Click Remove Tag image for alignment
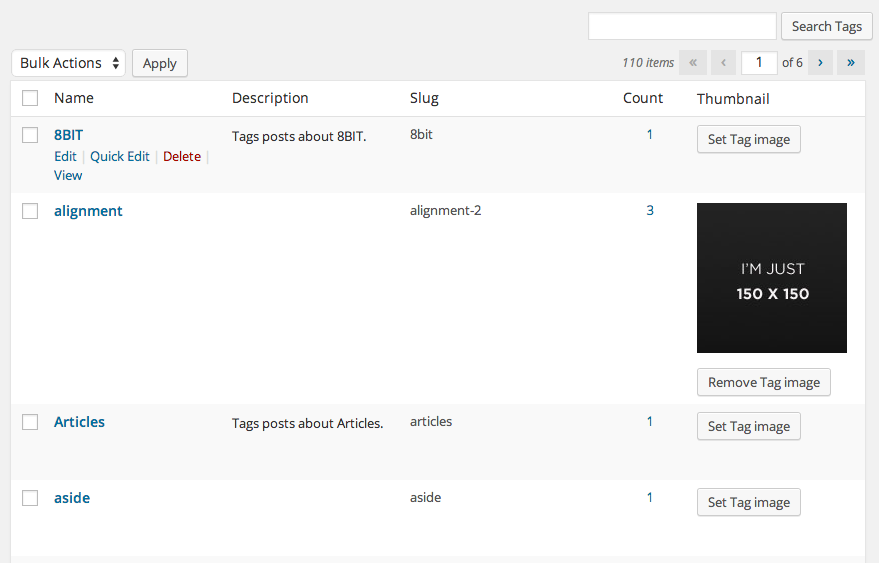The height and width of the screenshot is (563, 879). [x=764, y=382]
